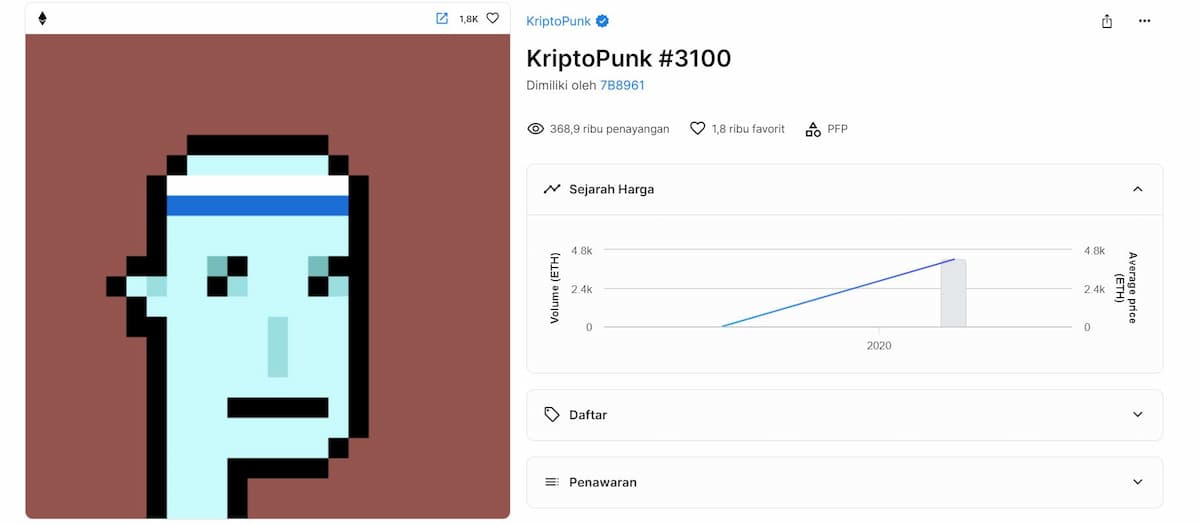The image size is (1200, 524).
Task: Open the 1,8 ribu favorit list
Action: pos(748,129)
